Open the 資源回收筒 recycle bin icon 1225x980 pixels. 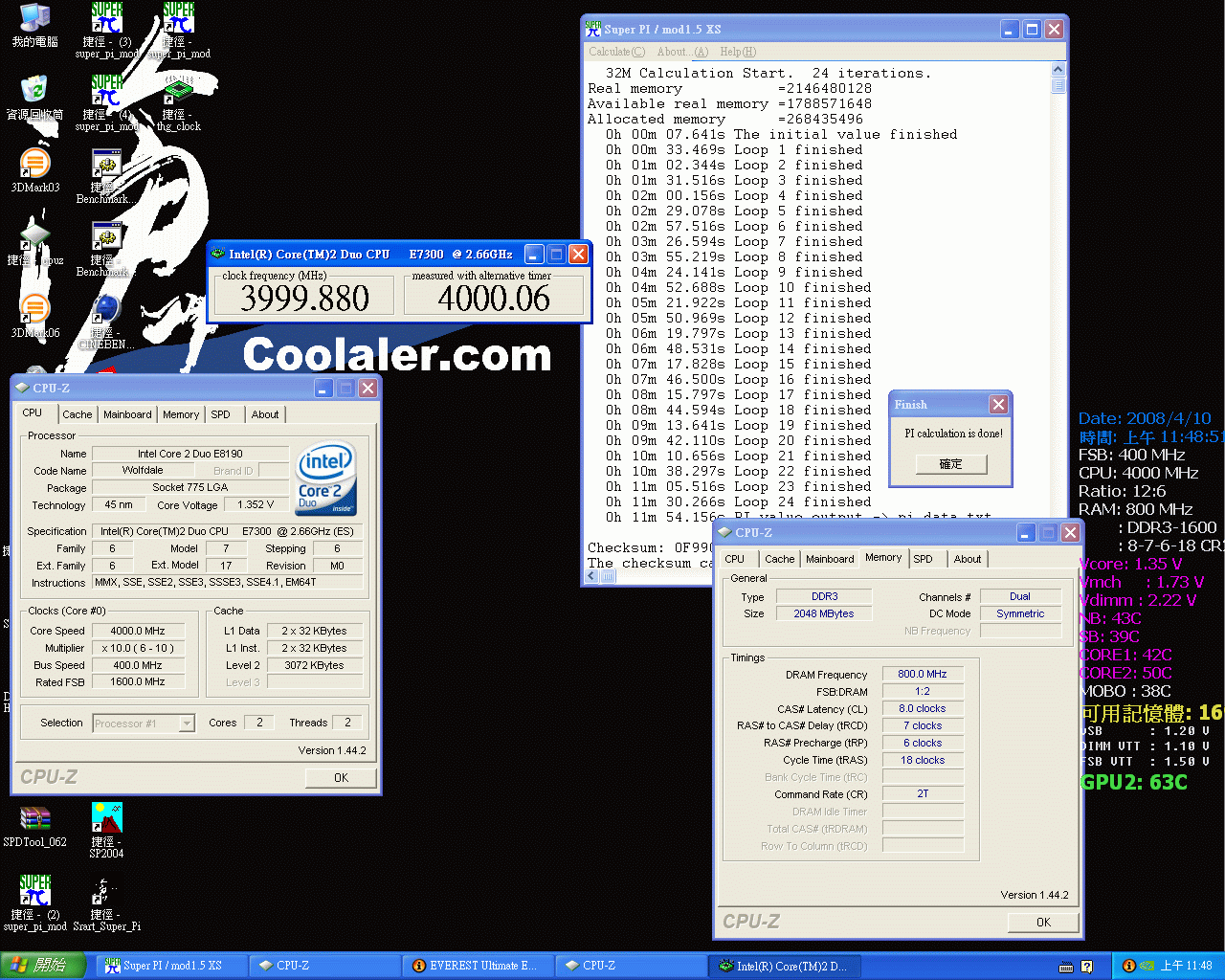pos(35,91)
